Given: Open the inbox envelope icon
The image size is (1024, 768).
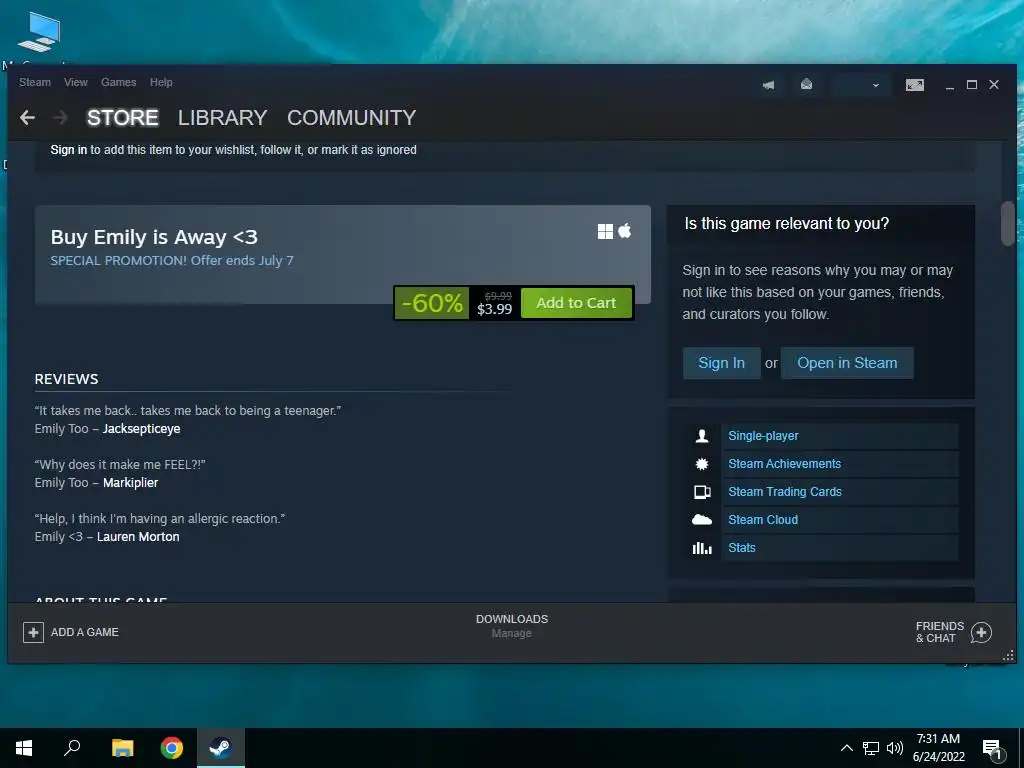Looking at the screenshot, I should 807,84.
